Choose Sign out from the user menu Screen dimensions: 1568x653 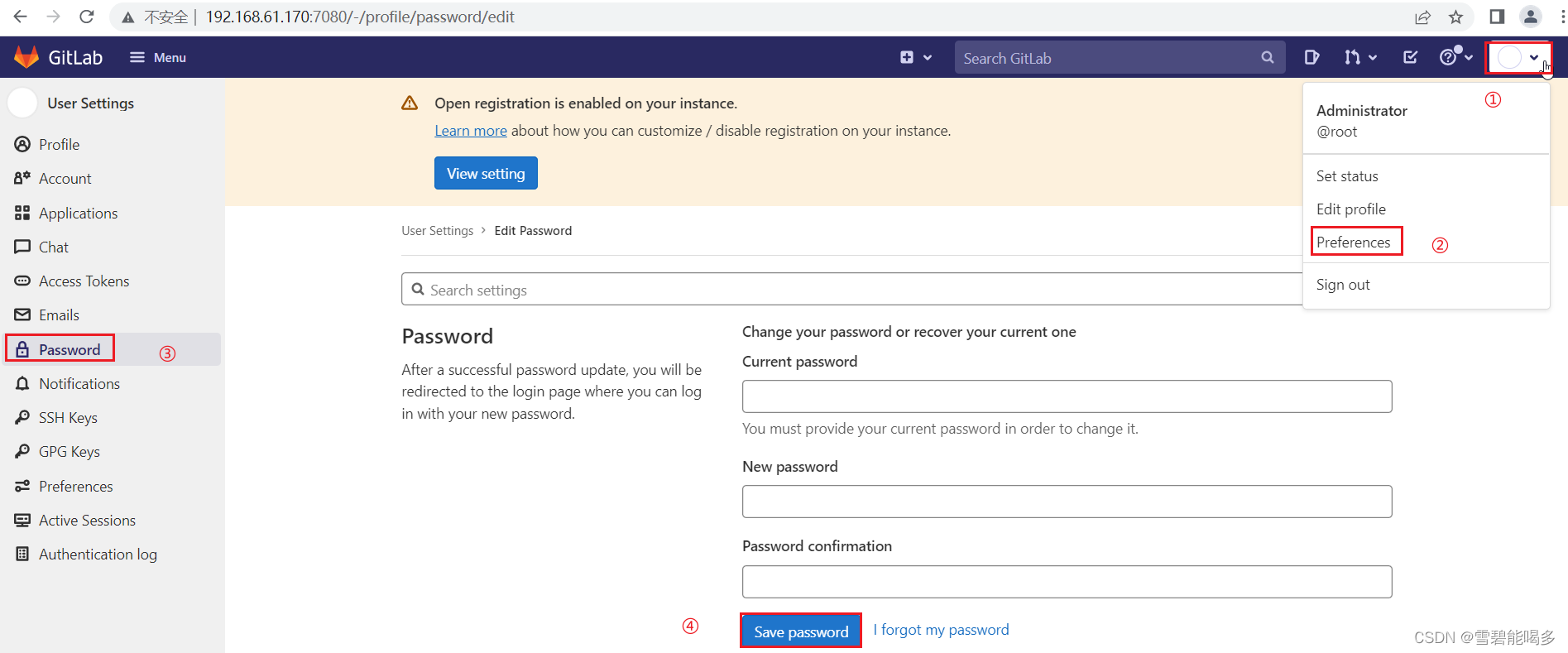[x=1342, y=285]
